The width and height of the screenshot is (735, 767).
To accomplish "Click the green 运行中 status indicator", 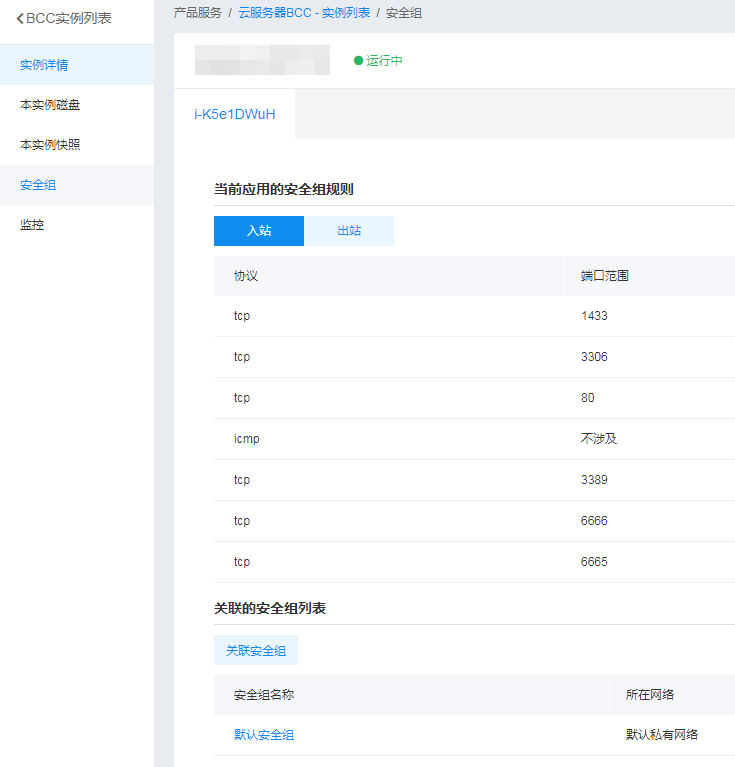I will point(378,60).
